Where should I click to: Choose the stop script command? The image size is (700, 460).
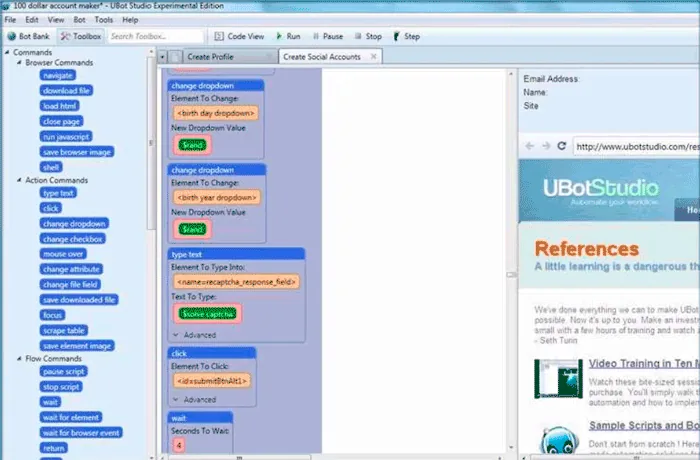pos(61,387)
